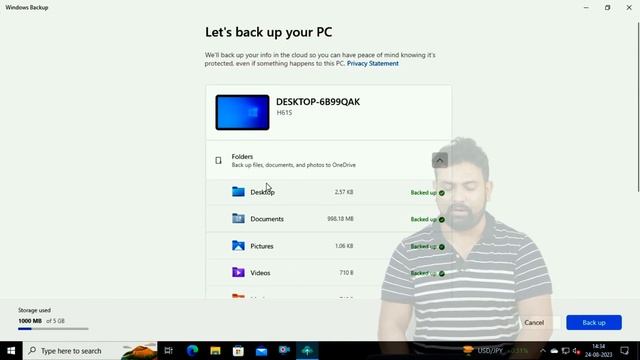This screenshot has height=360, width=640.
Task: Collapse the Folders section chevron
Action: click(x=440, y=160)
